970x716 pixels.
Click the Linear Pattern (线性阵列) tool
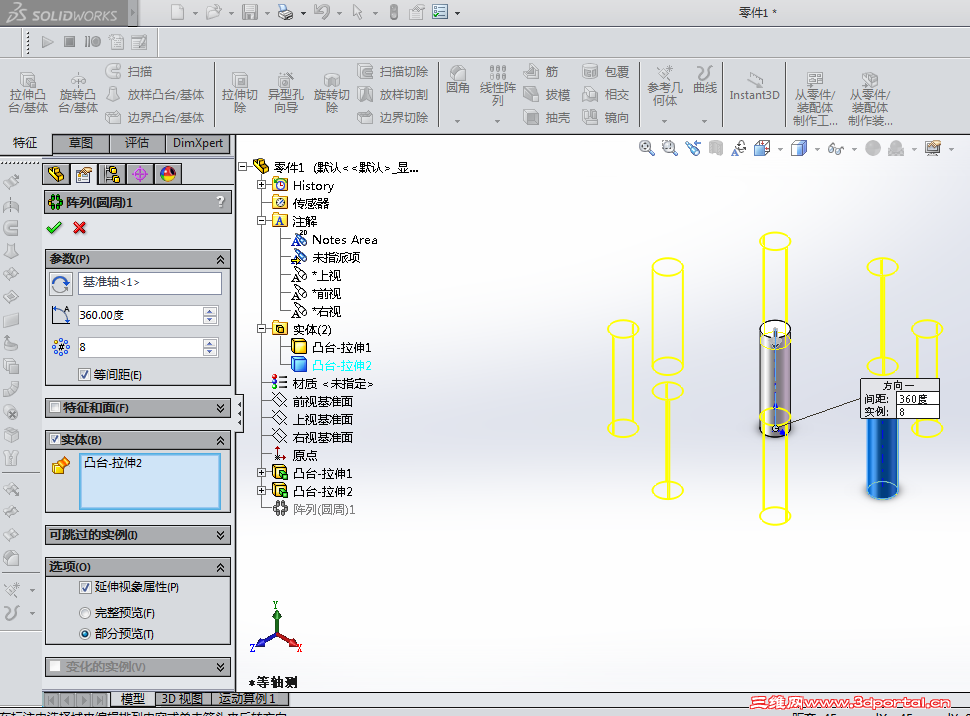[497, 85]
